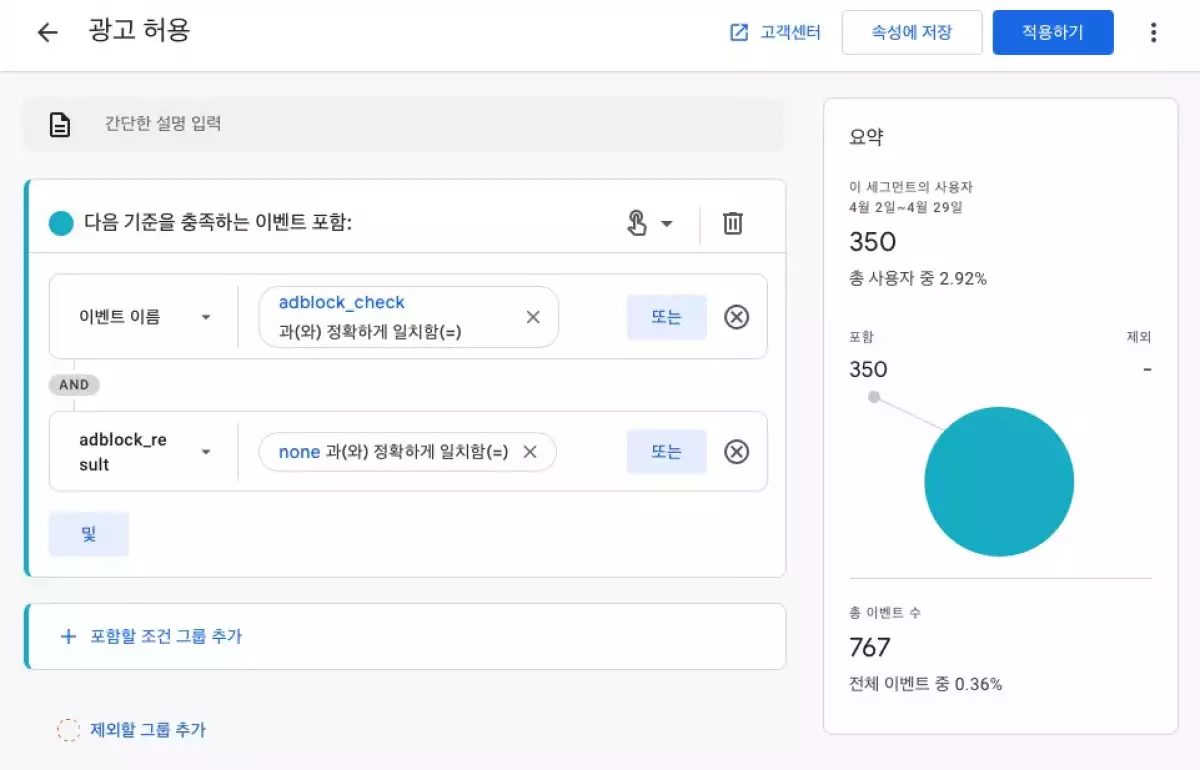Clear the none filter chip
The height and width of the screenshot is (770, 1200).
coord(530,452)
